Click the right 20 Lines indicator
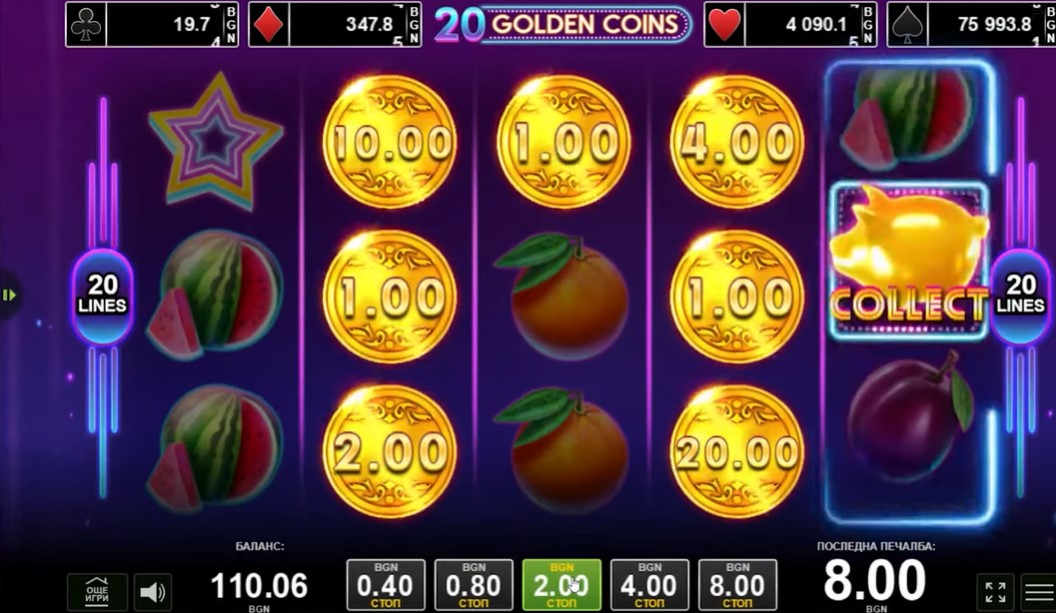This screenshot has height=613, width=1056. point(1020,295)
